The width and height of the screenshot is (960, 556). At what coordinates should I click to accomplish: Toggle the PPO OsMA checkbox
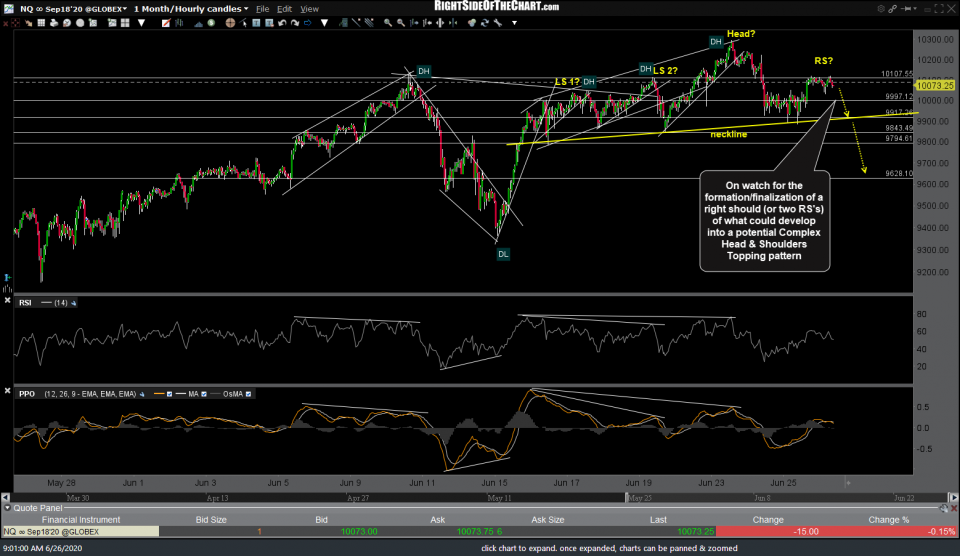tap(248, 394)
